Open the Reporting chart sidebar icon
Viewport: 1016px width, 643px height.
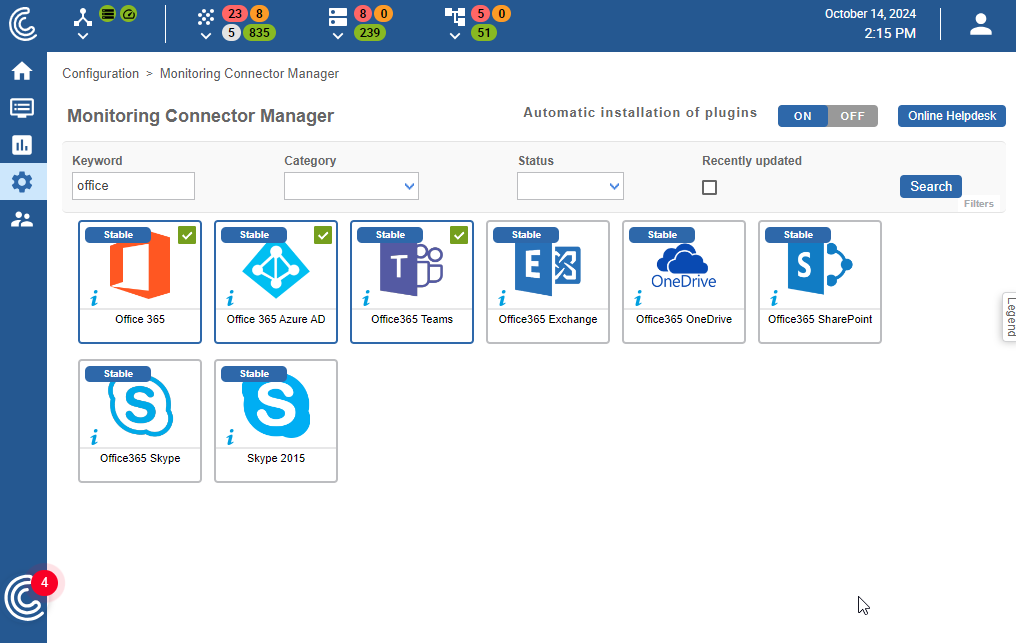pyautogui.click(x=22, y=145)
